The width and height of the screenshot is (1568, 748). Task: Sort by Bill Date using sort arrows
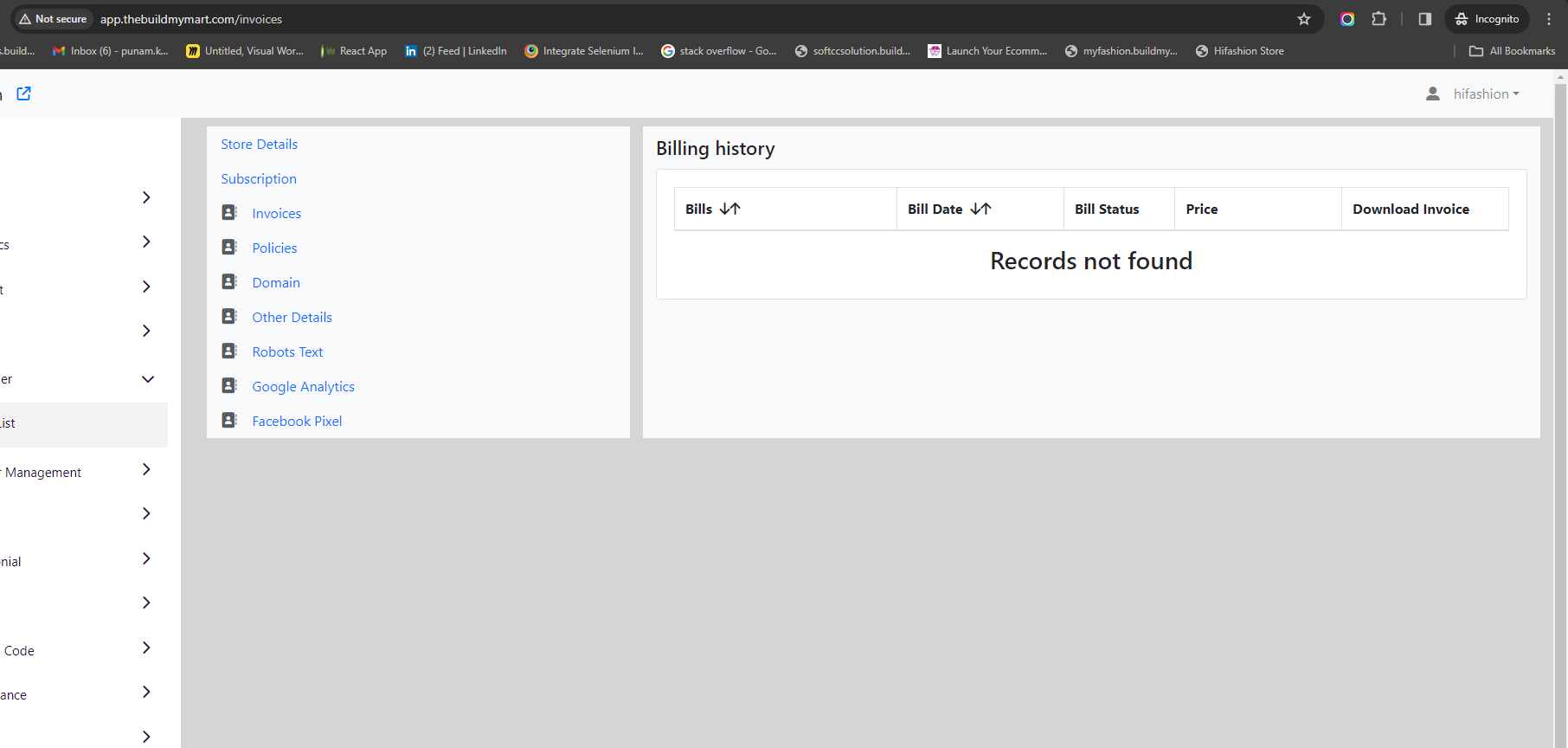[x=980, y=209]
